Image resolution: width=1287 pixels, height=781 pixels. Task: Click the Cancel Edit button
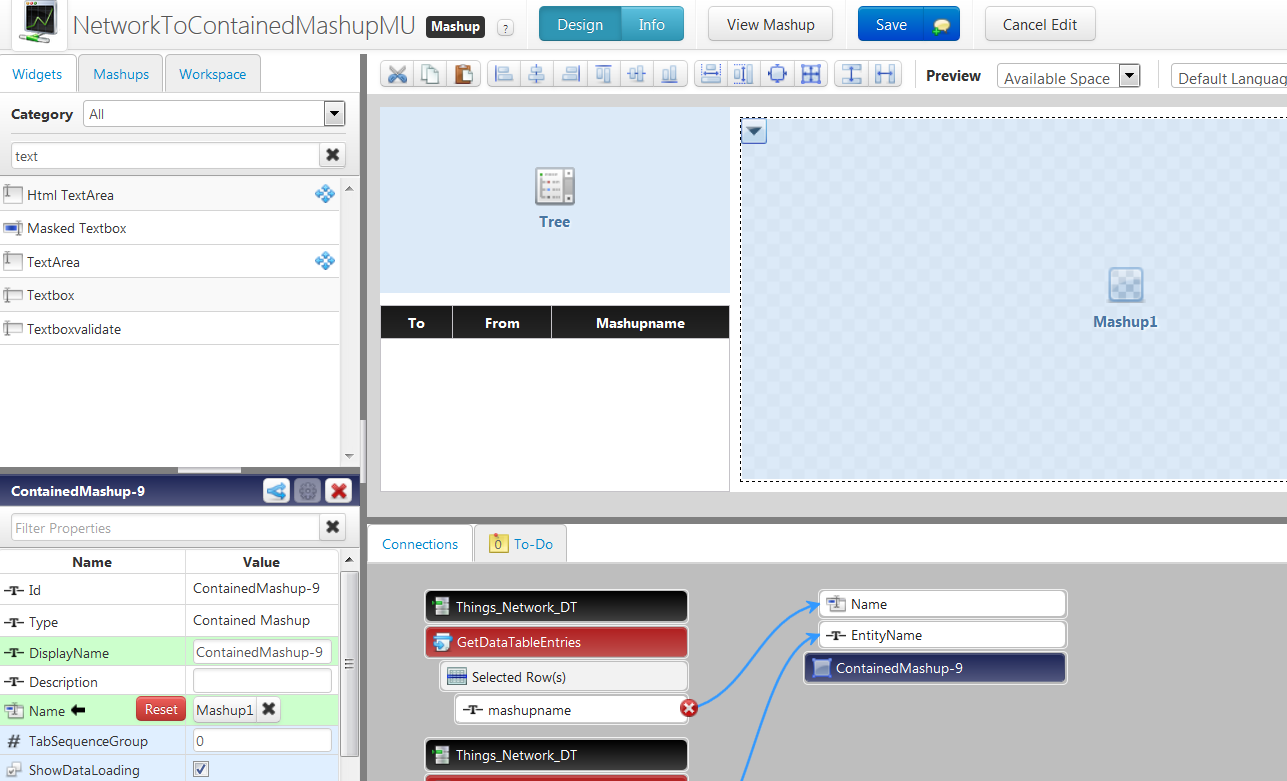1040,25
